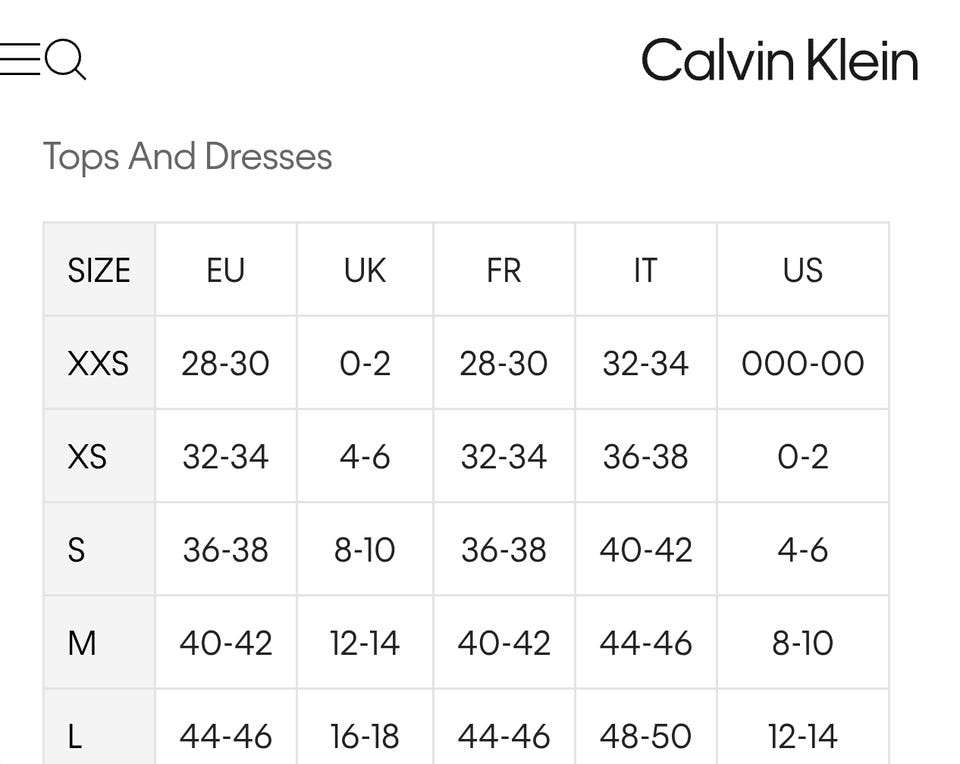Click the search magnifier icon
The height and width of the screenshot is (764, 960).
click(x=66, y=60)
